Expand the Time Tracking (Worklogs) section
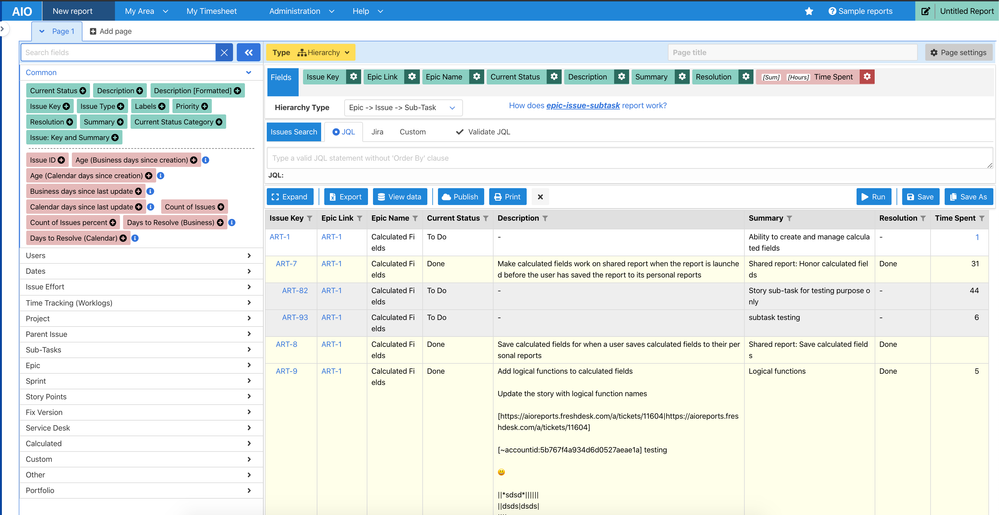 pos(141,303)
